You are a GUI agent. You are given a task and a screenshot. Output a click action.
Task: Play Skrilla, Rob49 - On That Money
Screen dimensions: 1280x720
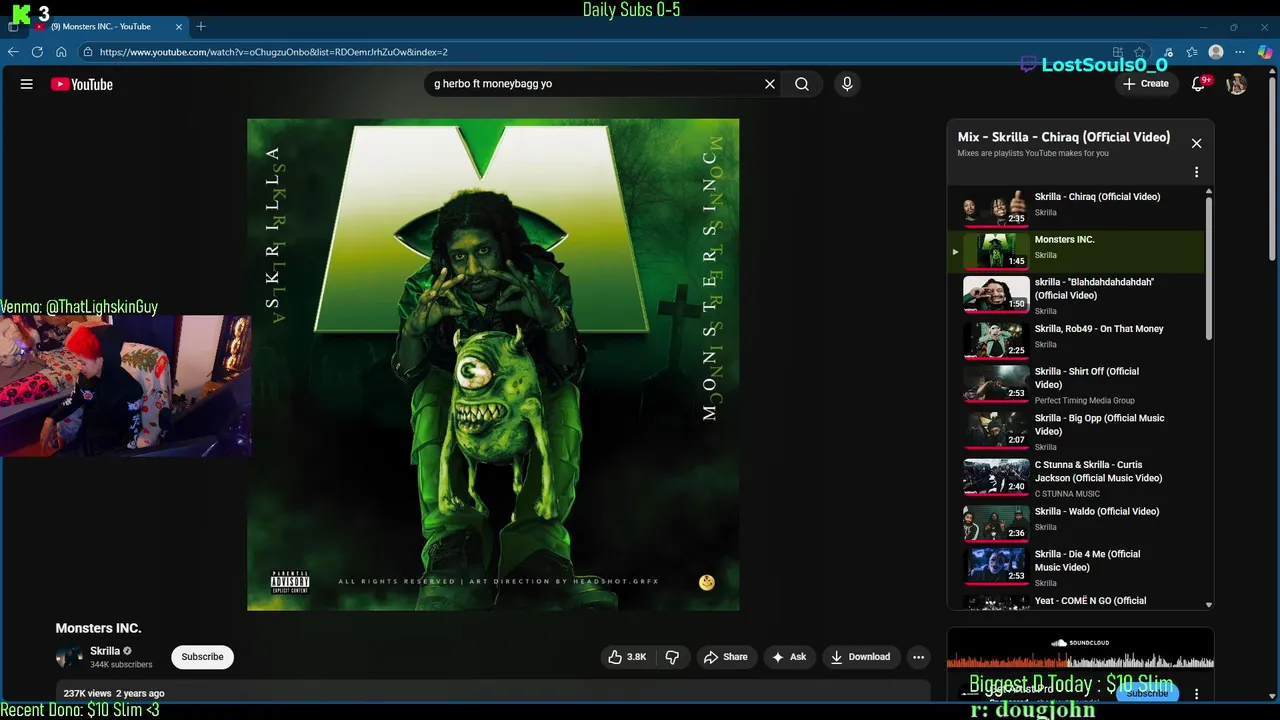[x=1076, y=340]
